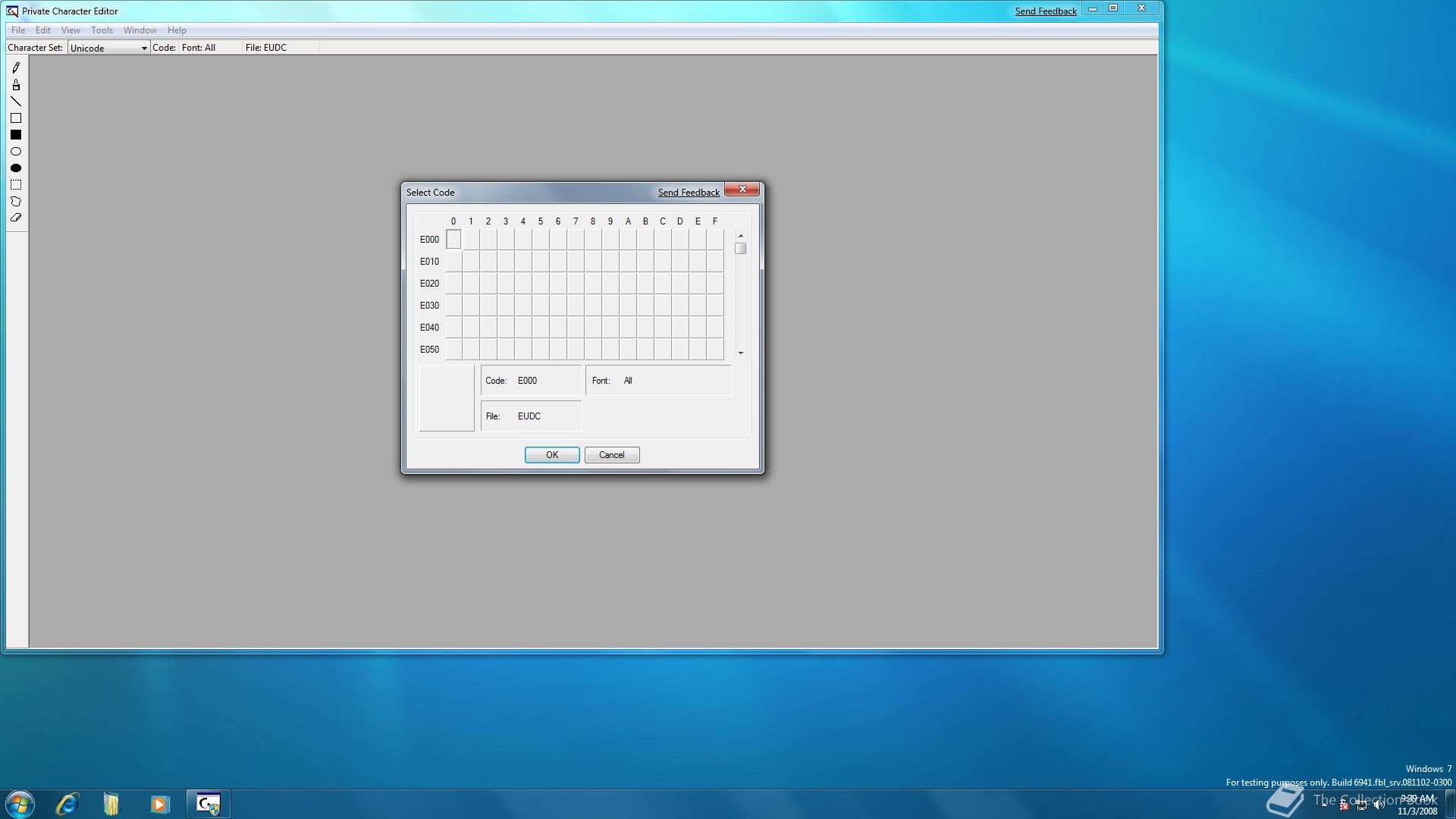
Task: Open the Edit menu
Action: 43,30
